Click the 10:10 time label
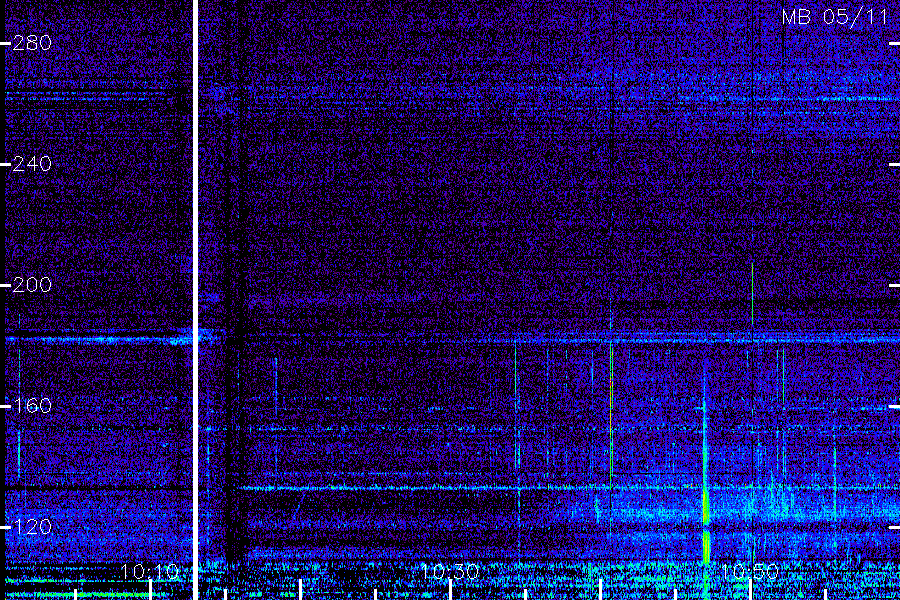 [150, 572]
